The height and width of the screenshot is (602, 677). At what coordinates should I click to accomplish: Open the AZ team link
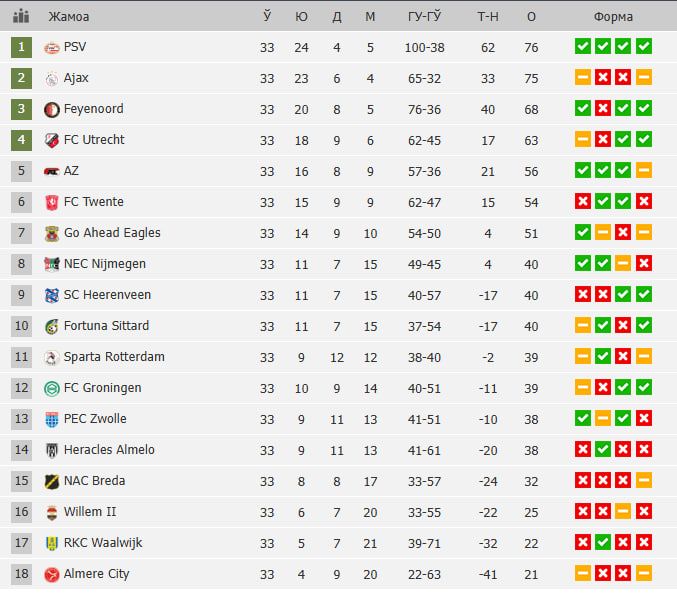click(x=71, y=171)
